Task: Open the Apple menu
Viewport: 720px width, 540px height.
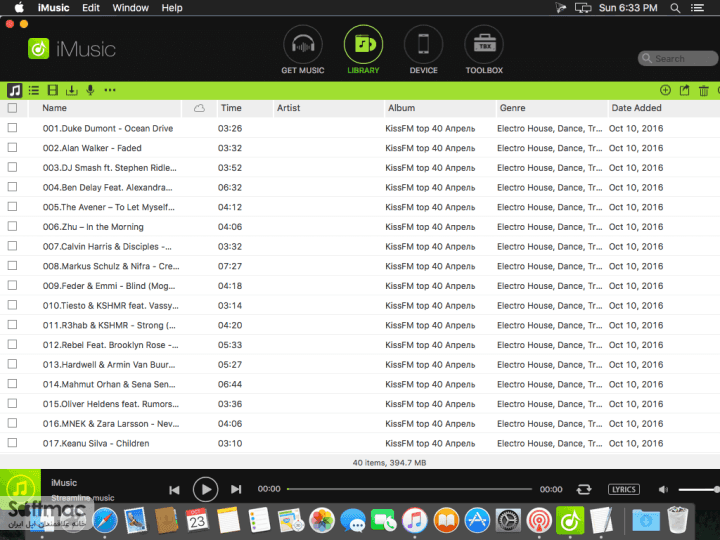Action: tap(19, 7)
